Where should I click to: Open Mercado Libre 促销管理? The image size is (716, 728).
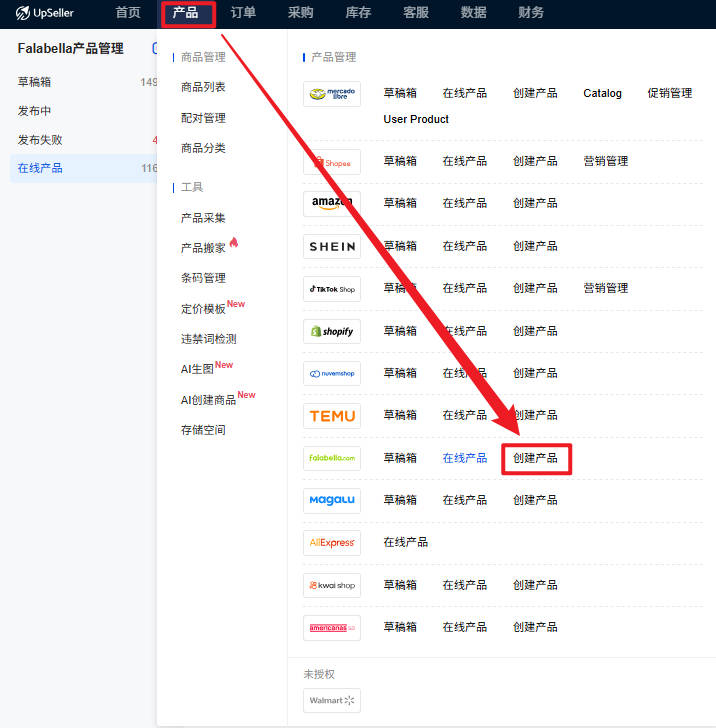pyautogui.click(x=670, y=93)
